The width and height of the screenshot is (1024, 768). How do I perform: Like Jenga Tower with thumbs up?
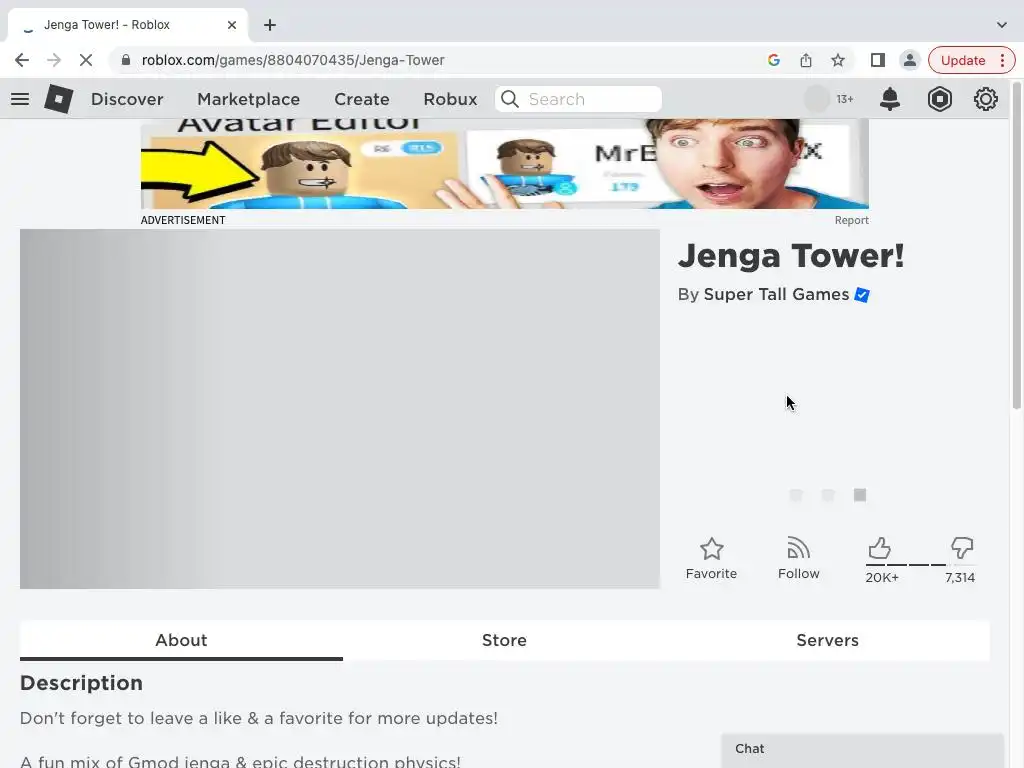pyautogui.click(x=880, y=548)
